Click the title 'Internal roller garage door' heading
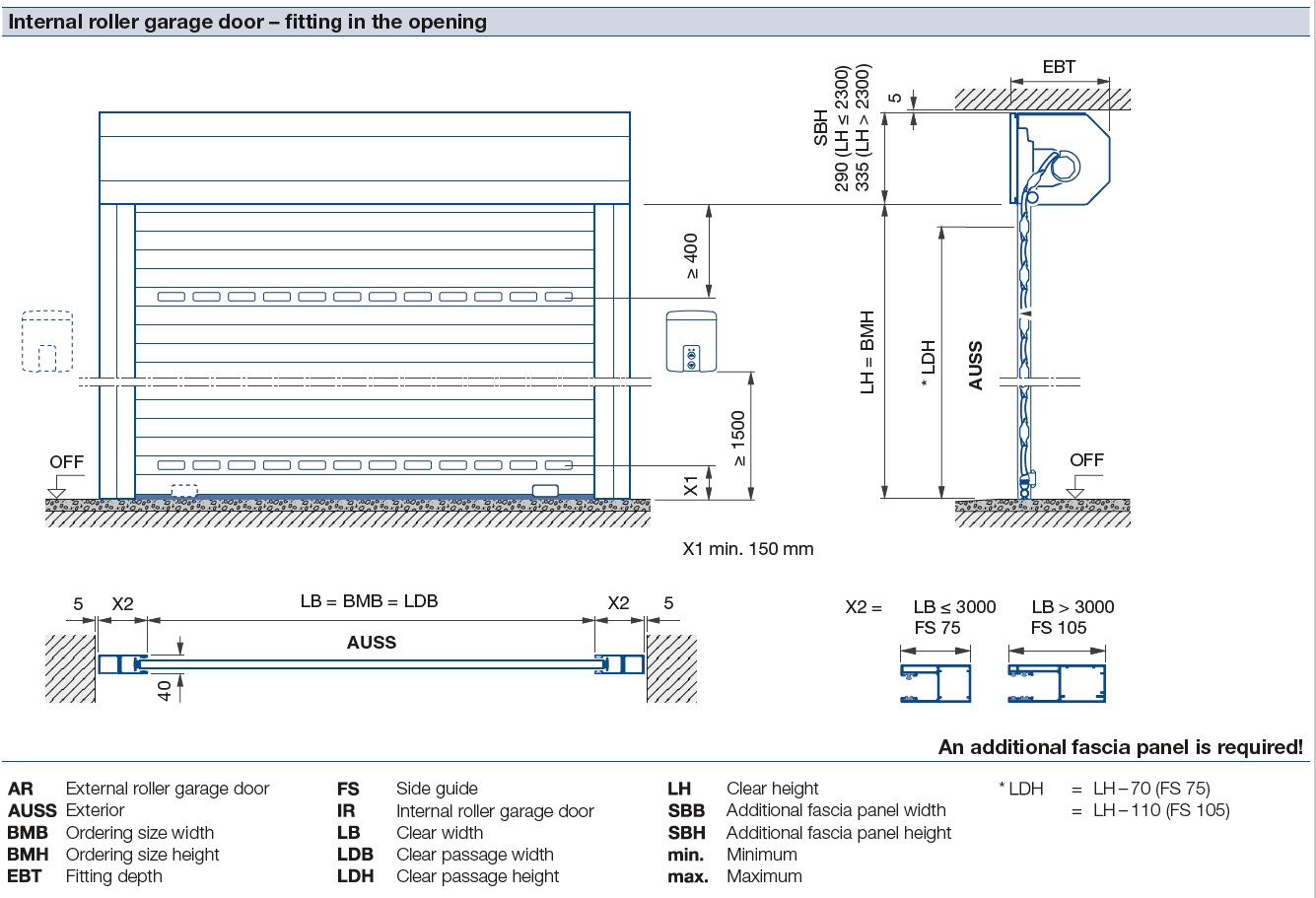Image resolution: width=1316 pixels, height=898 pixels. pyautogui.click(x=247, y=22)
